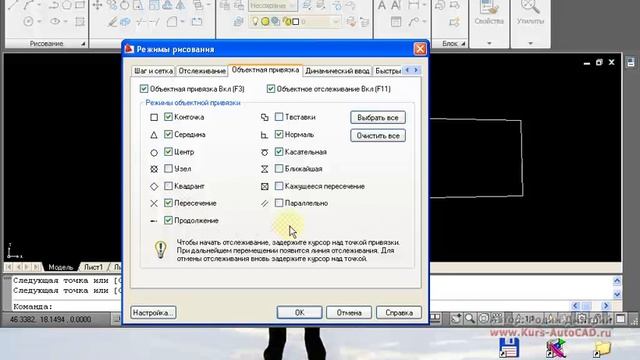Enable Кажущееся пересечение snap mode

(279, 186)
